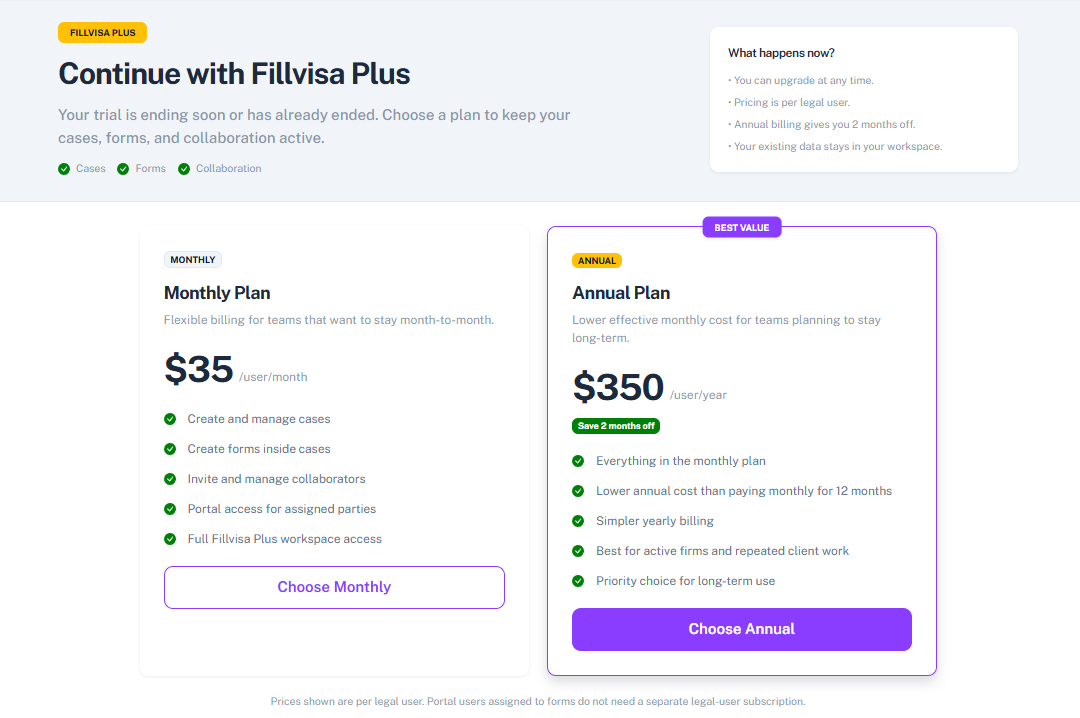This screenshot has width=1080, height=718.
Task: Click the Save 2 months off green badge
Action: click(616, 426)
